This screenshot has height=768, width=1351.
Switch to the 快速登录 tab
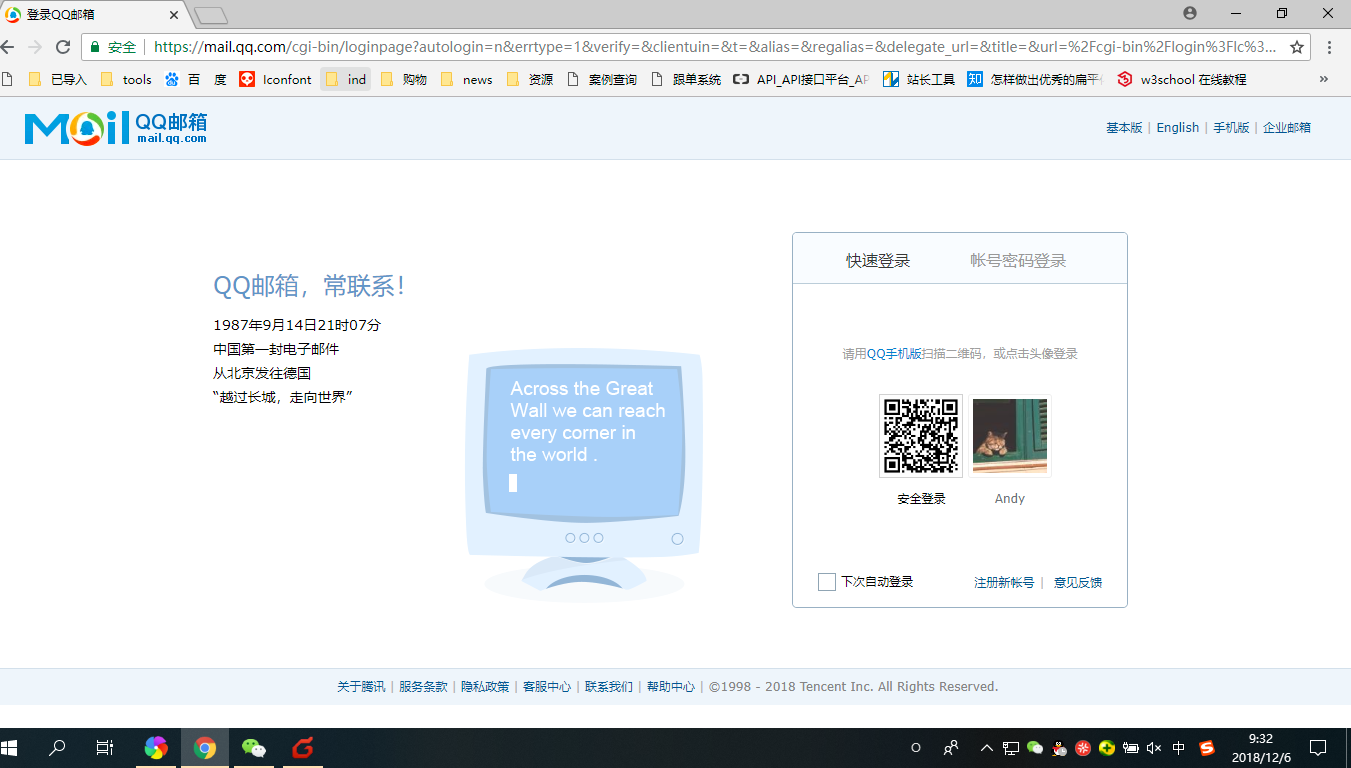pos(878,261)
